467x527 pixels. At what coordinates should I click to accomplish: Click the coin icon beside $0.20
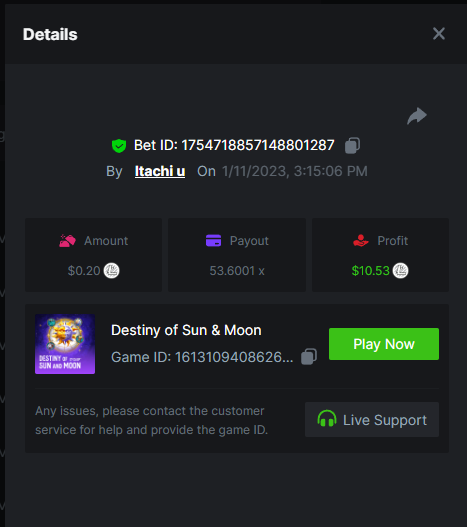click(111, 271)
